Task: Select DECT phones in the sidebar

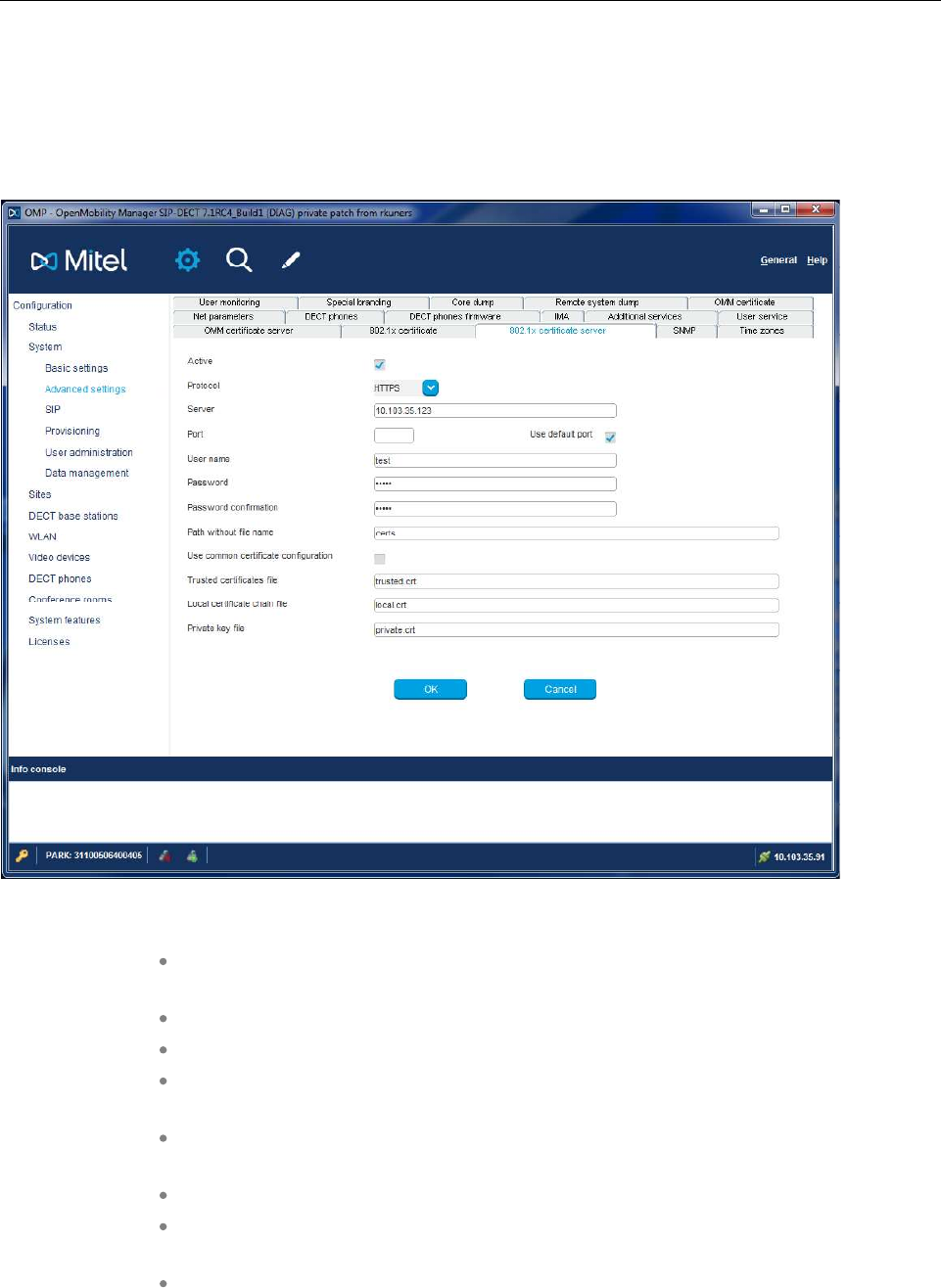Action: (x=60, y=578)
